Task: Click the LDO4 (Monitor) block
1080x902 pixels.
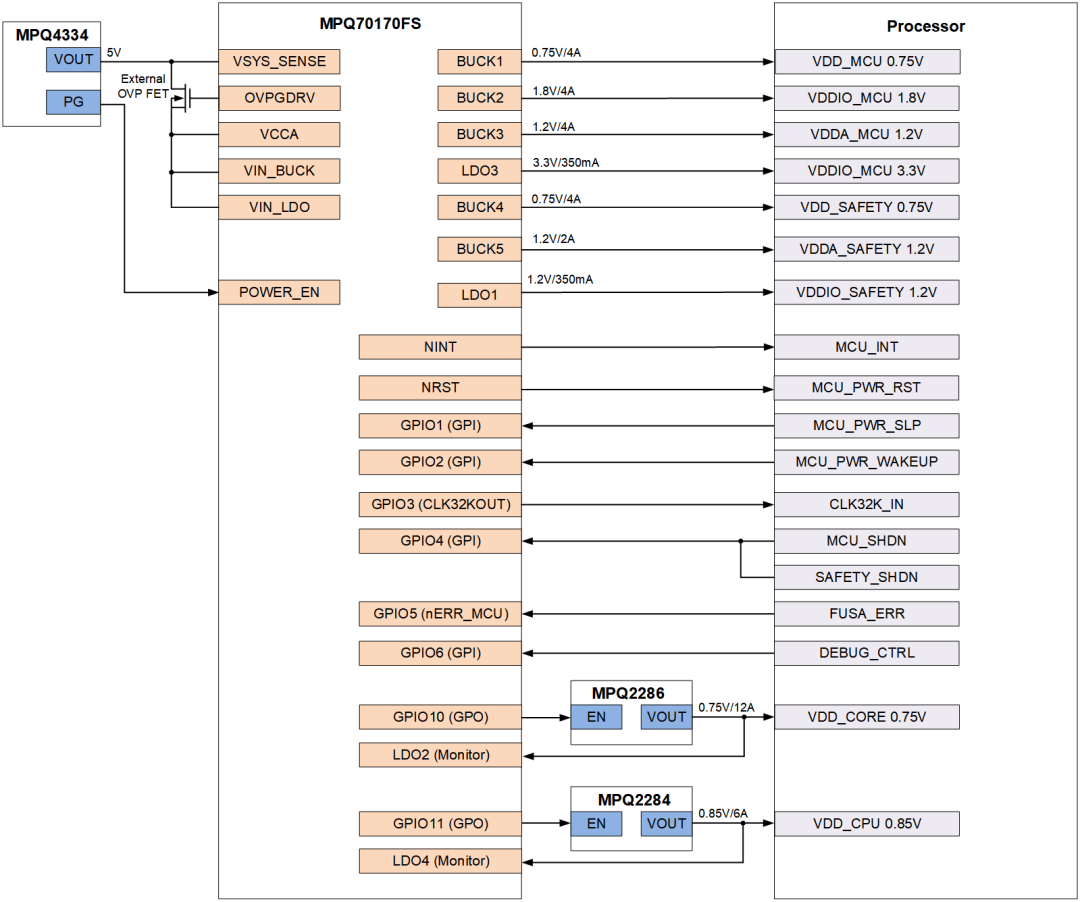Action: click(x=440, y=860)
